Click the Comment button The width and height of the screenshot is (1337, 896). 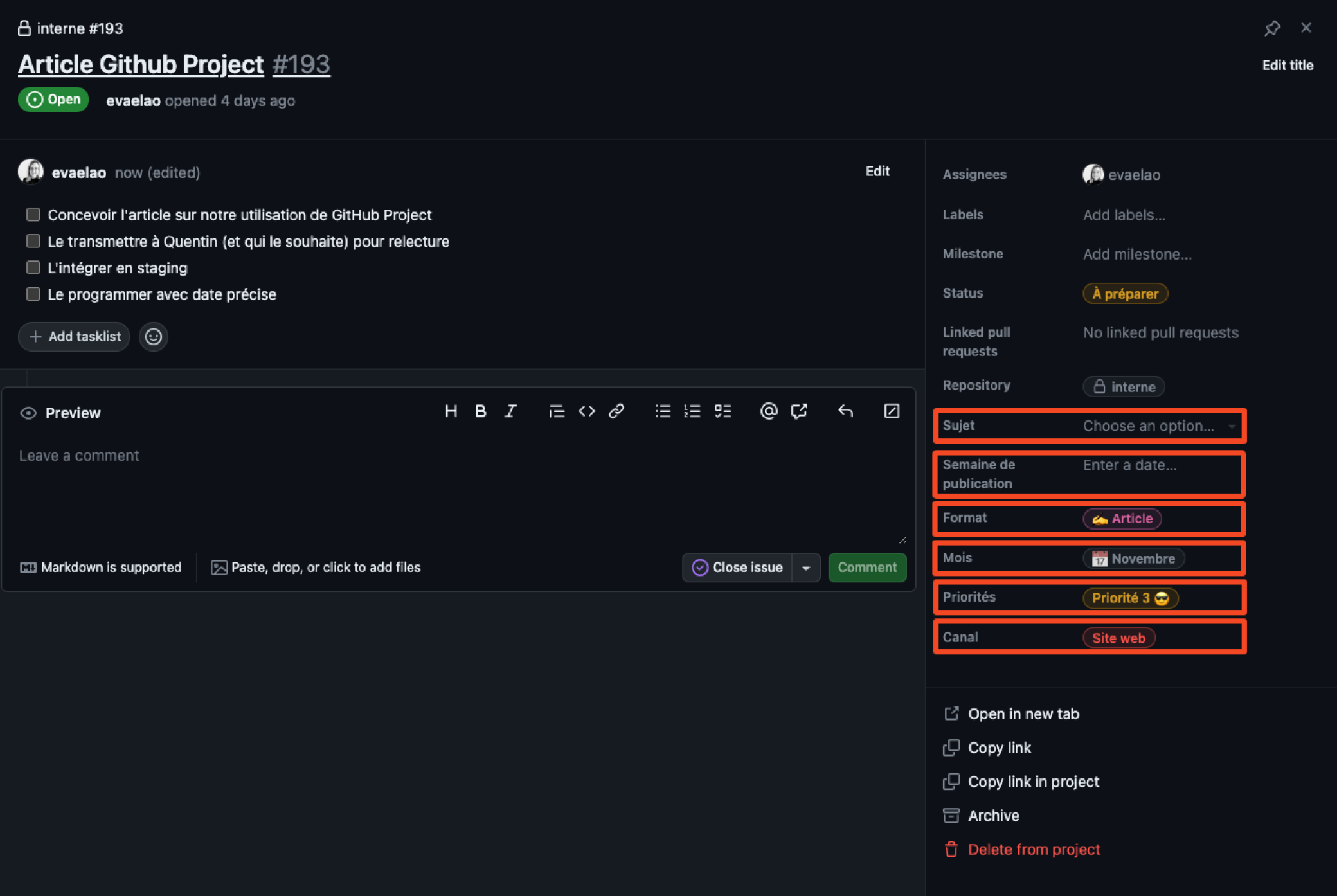click(x=866, y=568)
